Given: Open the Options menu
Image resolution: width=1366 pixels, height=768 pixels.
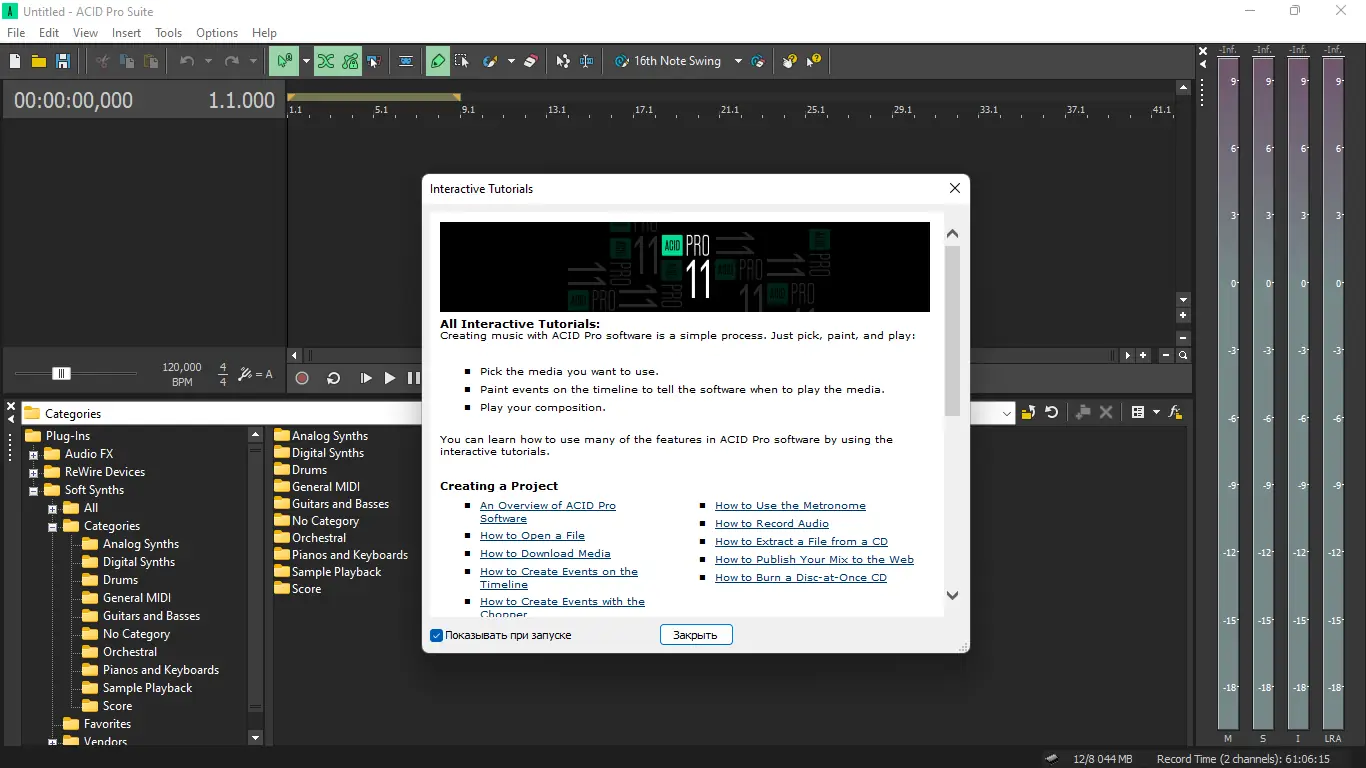Looking at the screenshot, I should [217, 33].
